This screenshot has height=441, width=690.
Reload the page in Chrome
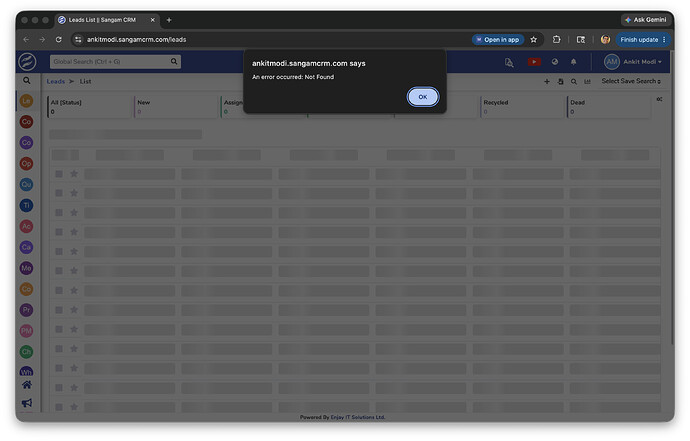tap(59, 40)
